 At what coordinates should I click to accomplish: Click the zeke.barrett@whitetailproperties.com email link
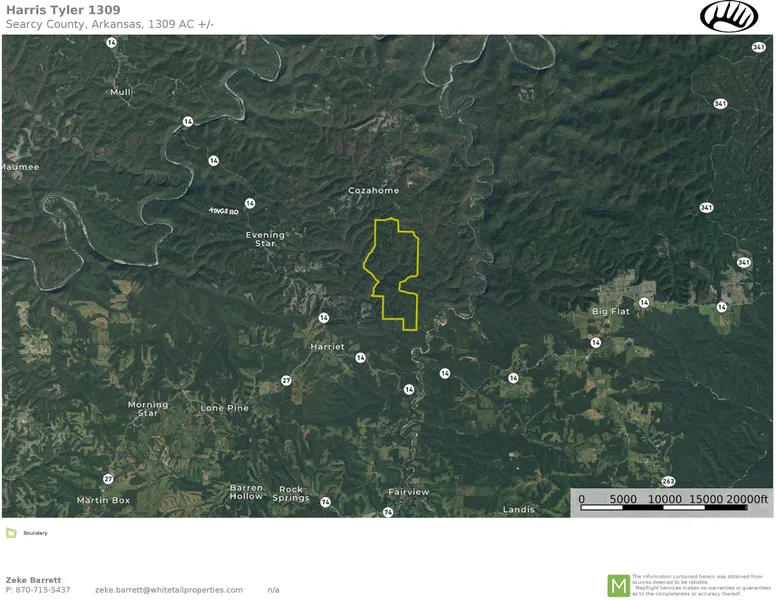tap(169, 590)
